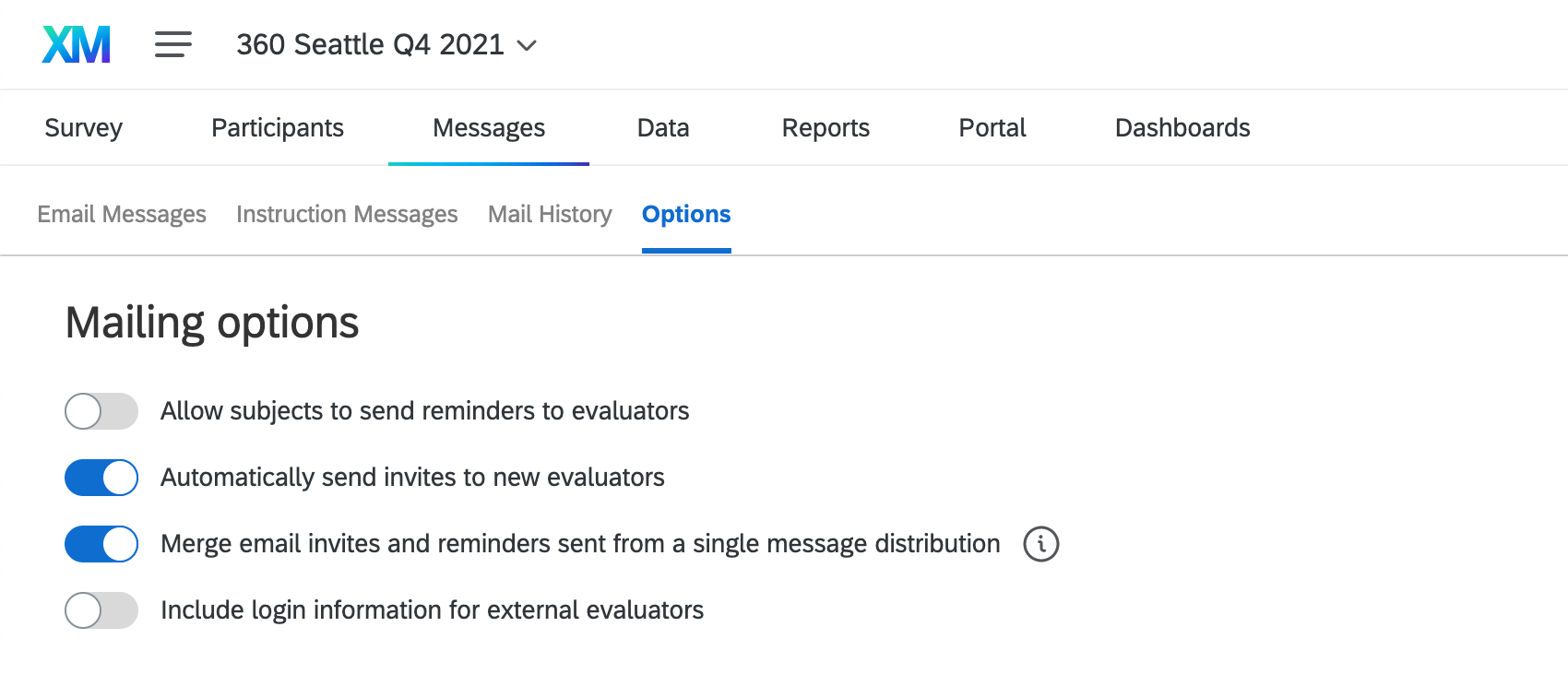This screenshot has width=1568, height=686.
Task: Enable Allow subjects to send reminders toggle
Action: click(101, 411)
